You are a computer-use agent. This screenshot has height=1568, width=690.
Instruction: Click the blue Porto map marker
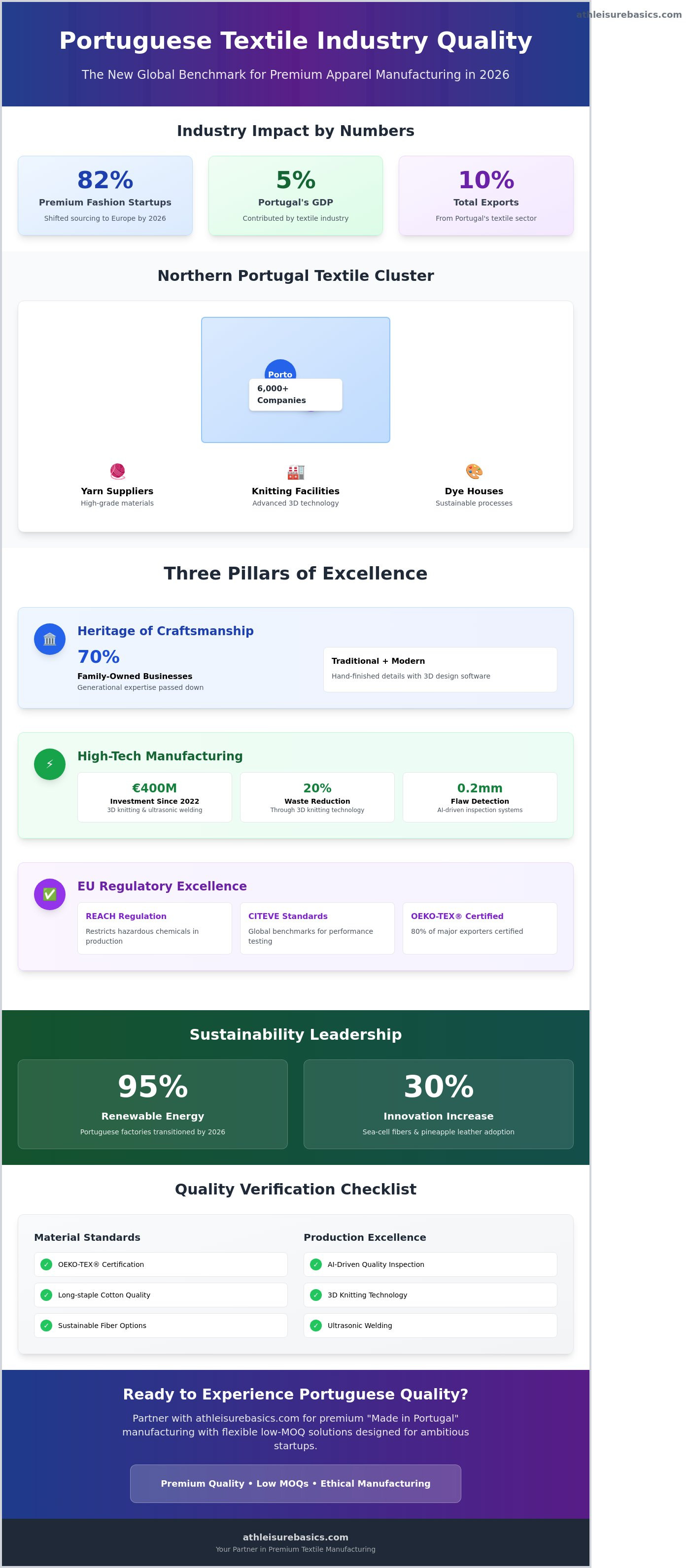280,369
